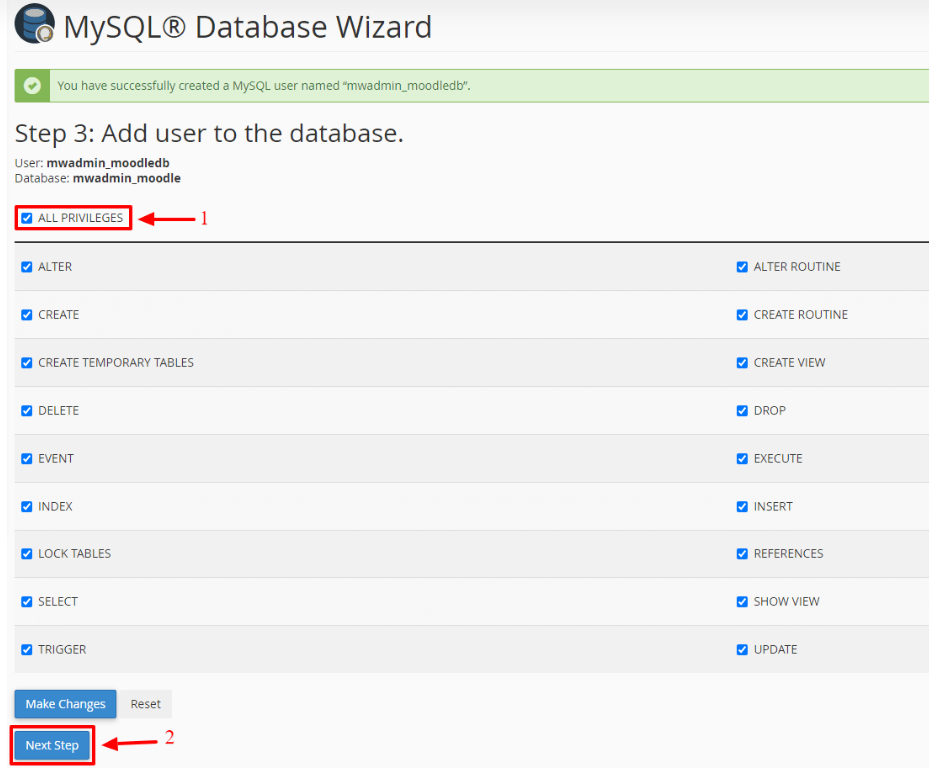The height and width of the screenshot is (769, 929).
Task: Uncheck the UPDATE privilege checkbox
Action: click(x=742, y=650)
